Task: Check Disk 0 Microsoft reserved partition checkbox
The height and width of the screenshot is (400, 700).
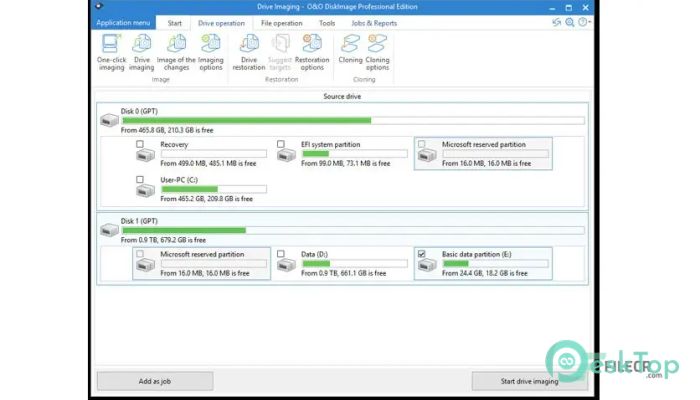Action: click(421, 144)
